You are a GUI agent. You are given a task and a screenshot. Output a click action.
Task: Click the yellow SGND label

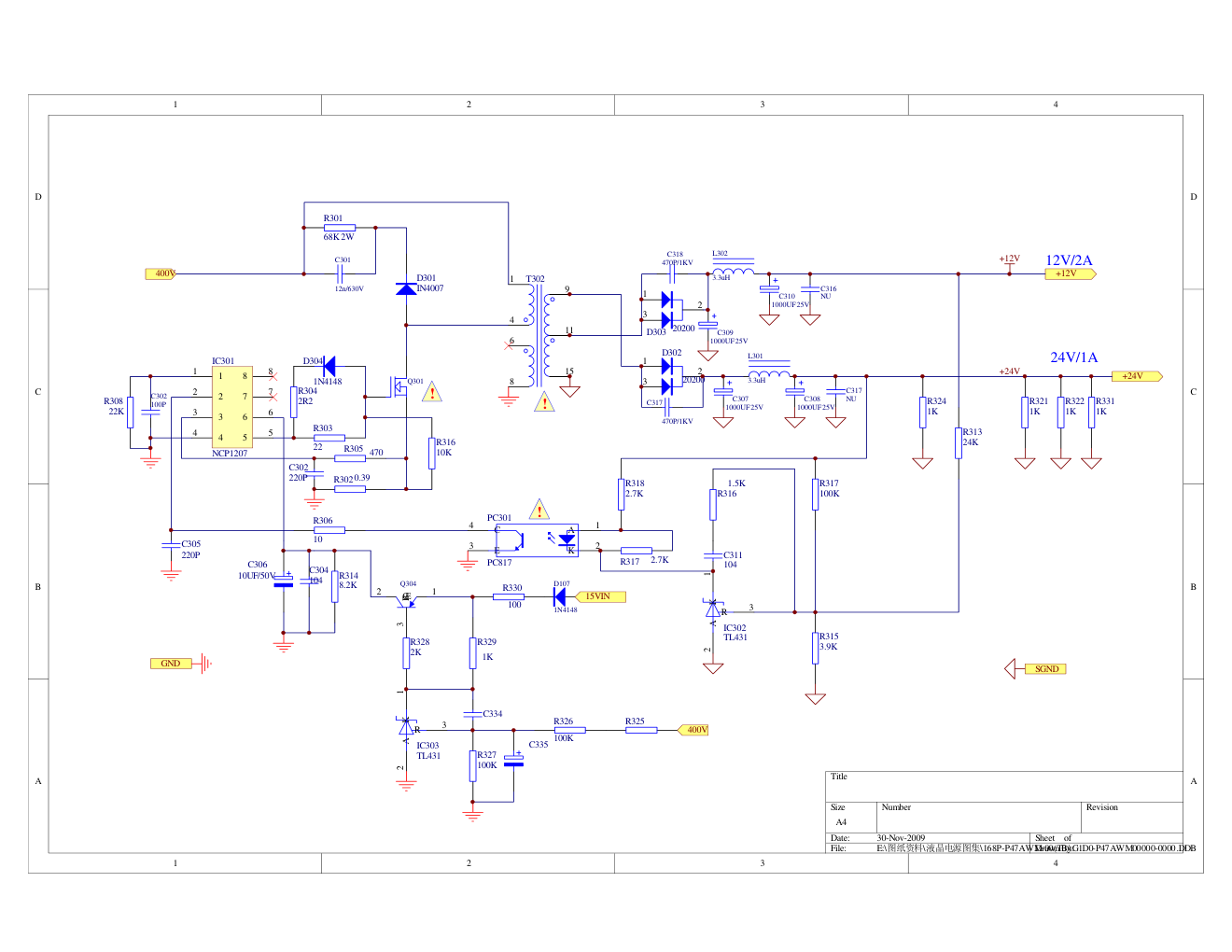tap(1044, 668)
